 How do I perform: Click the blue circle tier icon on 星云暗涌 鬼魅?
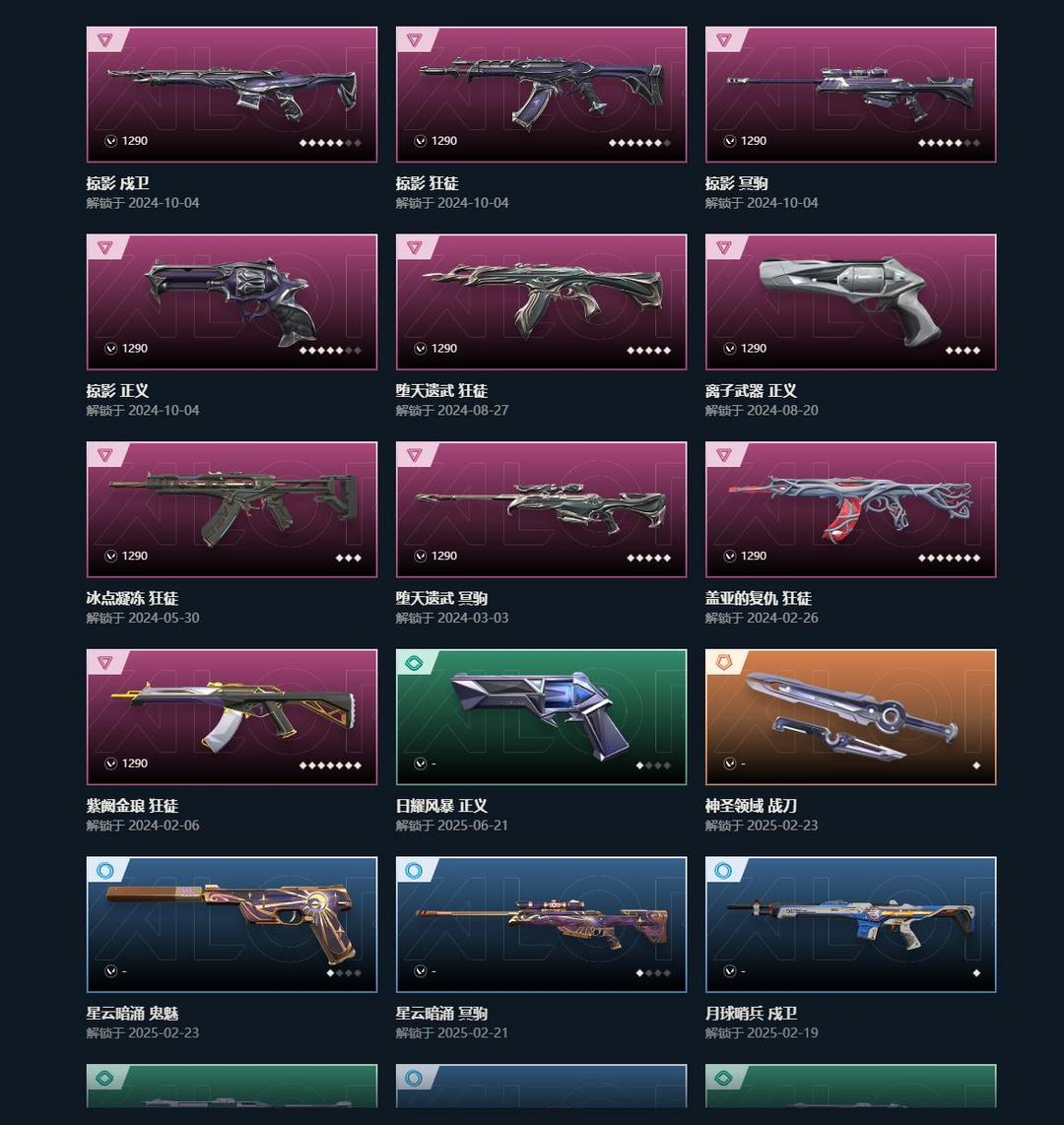point(104,870)
